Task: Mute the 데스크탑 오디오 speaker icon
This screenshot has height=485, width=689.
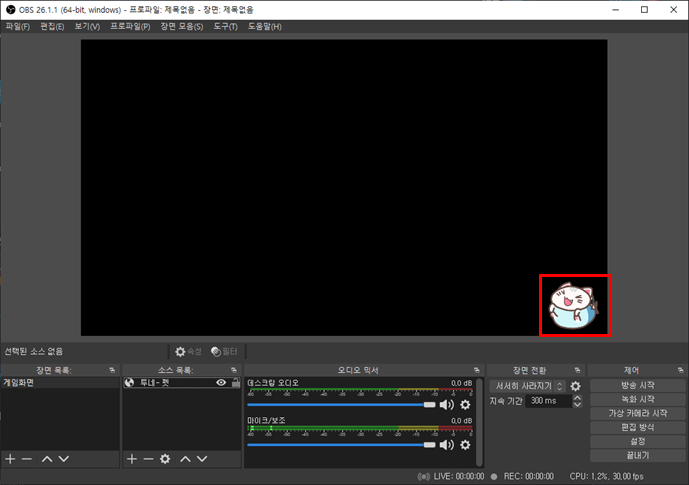Action: click(x=447, y=405)
